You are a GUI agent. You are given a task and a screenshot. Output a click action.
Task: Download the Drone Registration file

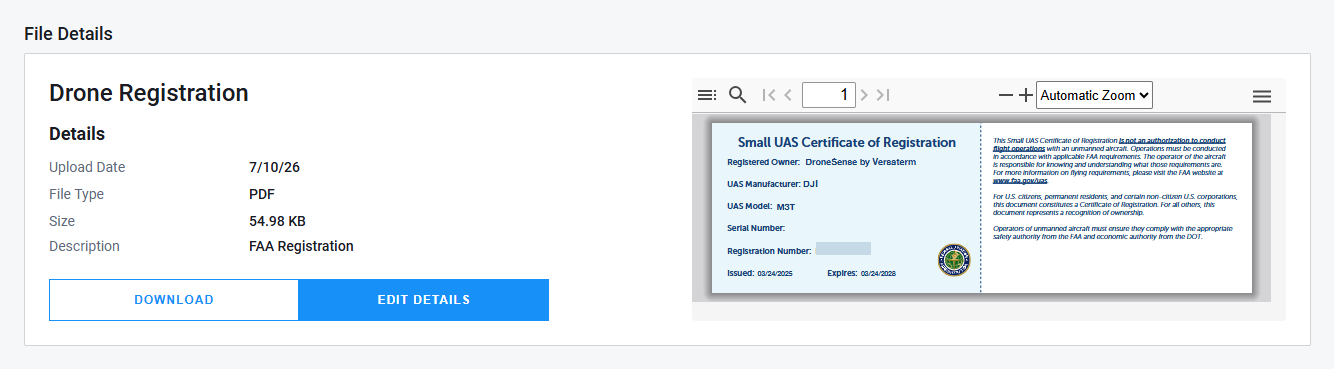(174, 300)
